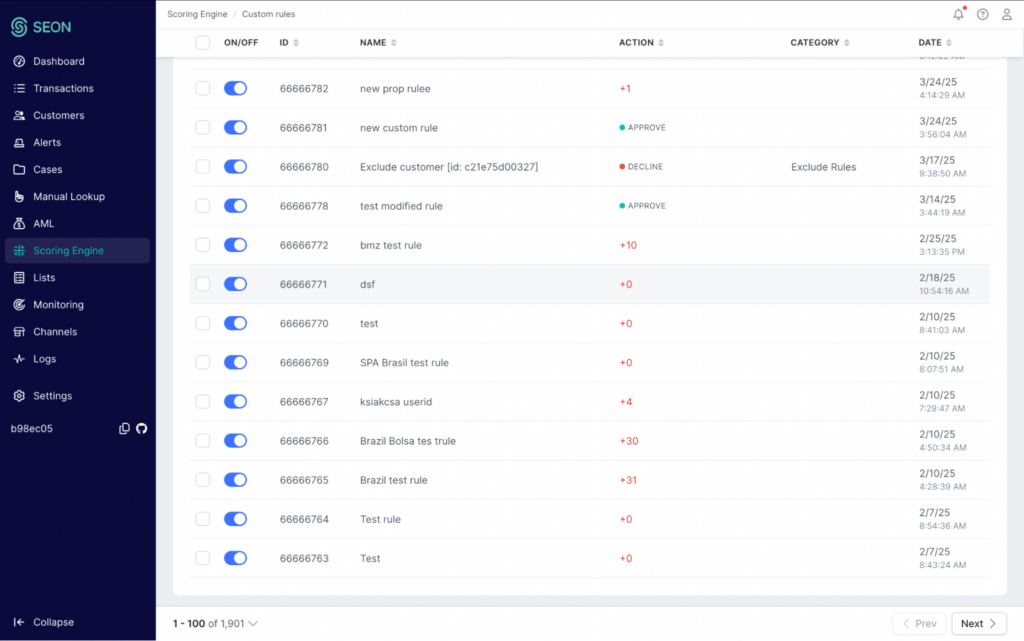Image resolution: width=1024 pixels, height=641 pixels.
Task: Go to the Next page
Action: 978,623
